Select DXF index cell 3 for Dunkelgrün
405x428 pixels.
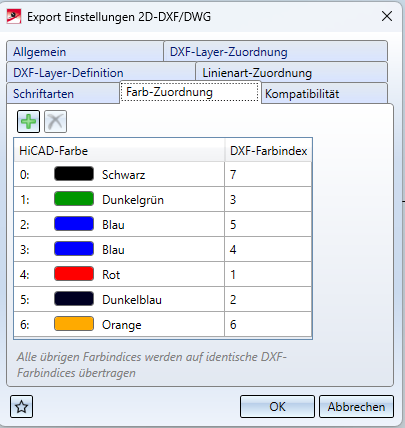pos(268,199)
